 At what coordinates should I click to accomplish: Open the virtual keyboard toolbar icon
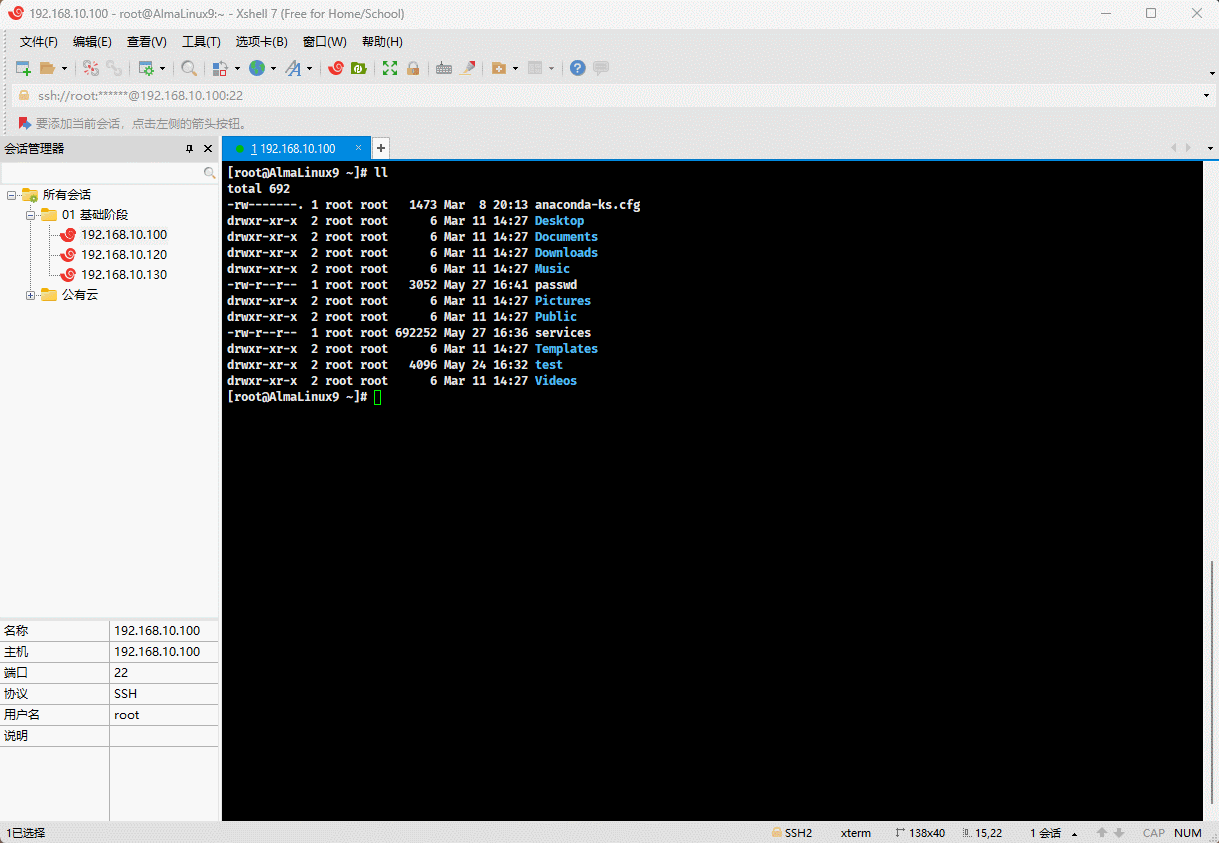444,68
